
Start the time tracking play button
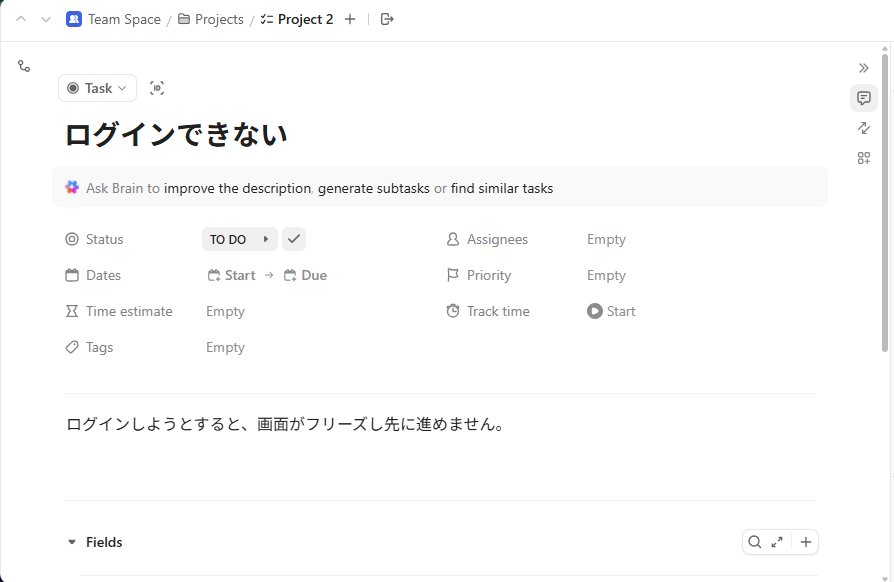[595, 311]
